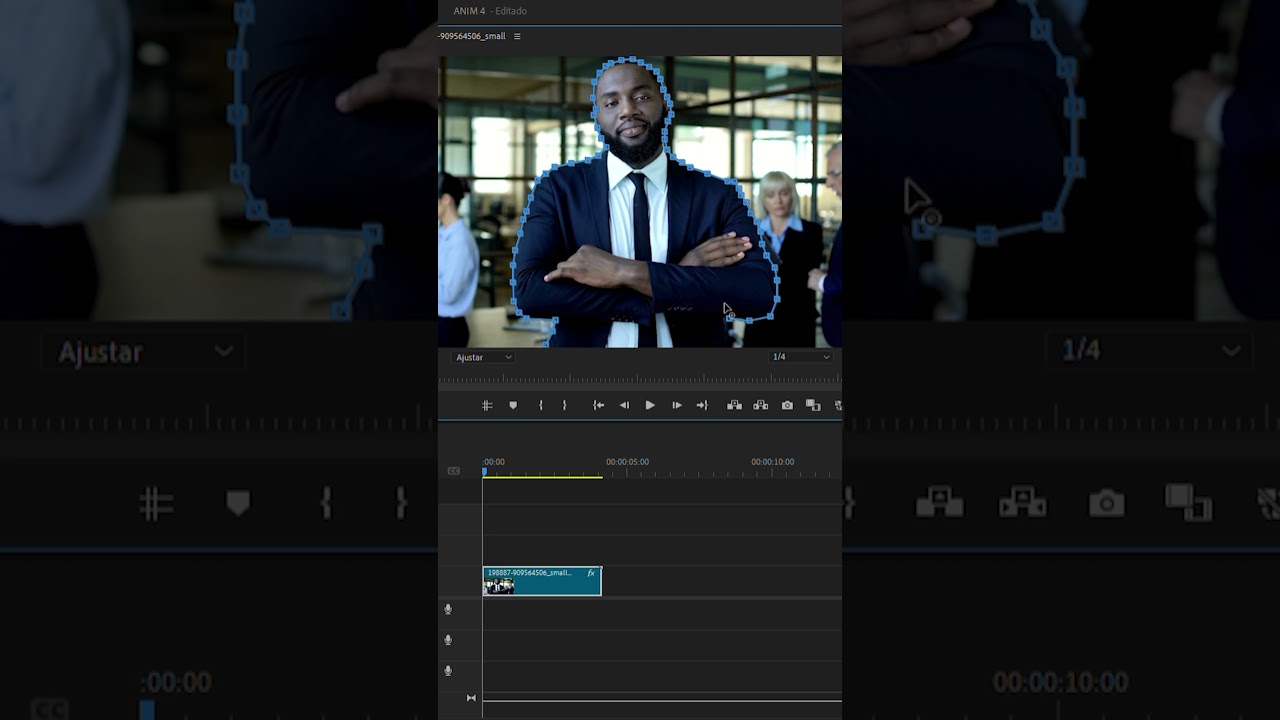1280x720 pixels.
Task: Add a marker with the marker icon
Action: [513, 405]
